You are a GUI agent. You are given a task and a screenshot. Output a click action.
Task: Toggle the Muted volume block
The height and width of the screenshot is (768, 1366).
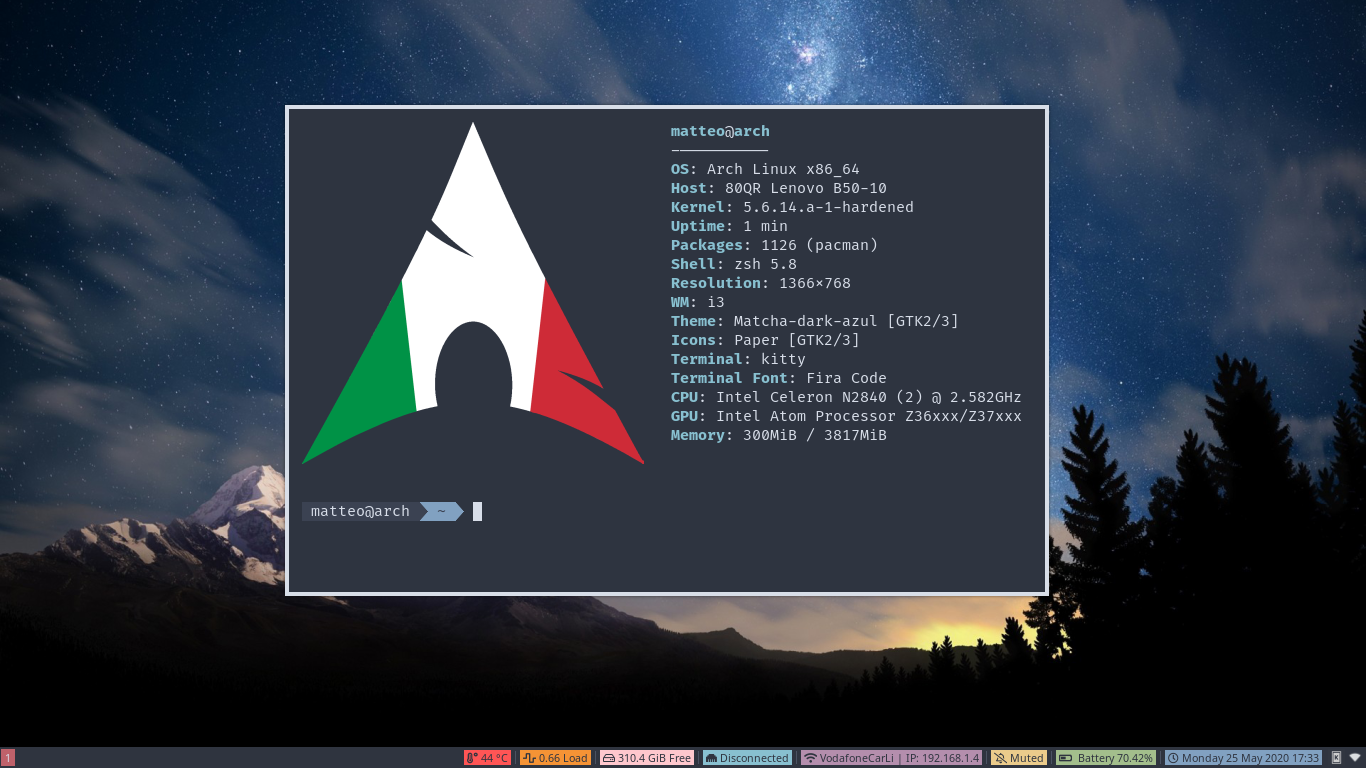[x=1018, y=758]
